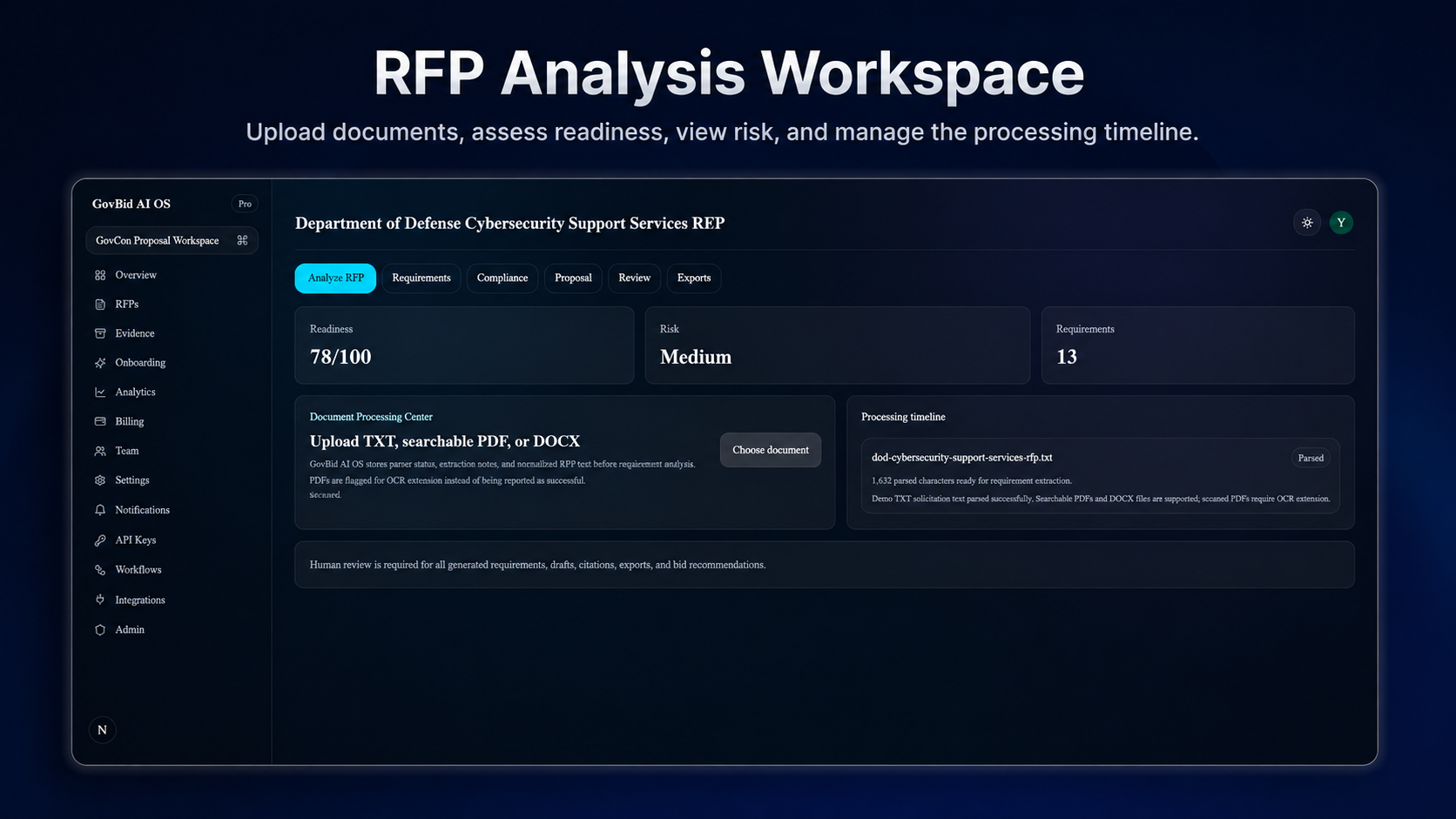Open API Keys label in the sidebar

click(136, 540)
